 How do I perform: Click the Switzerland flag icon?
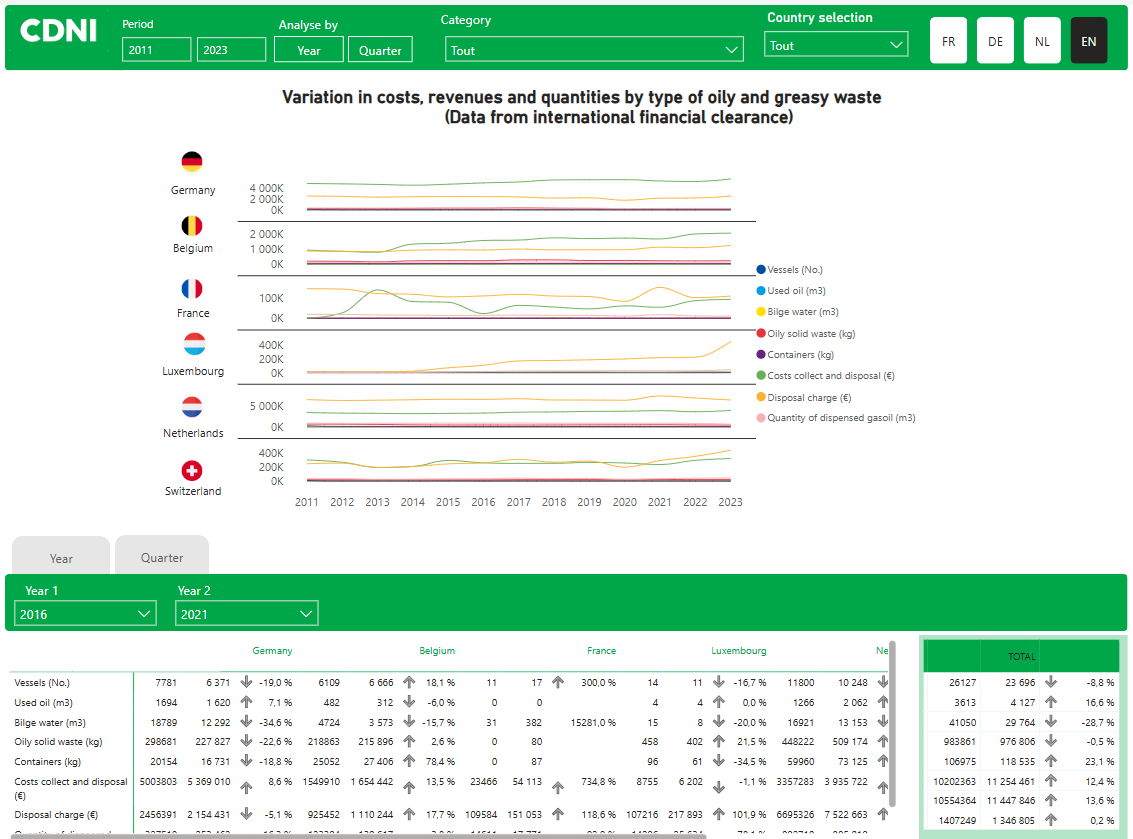[x=191, y=470]
